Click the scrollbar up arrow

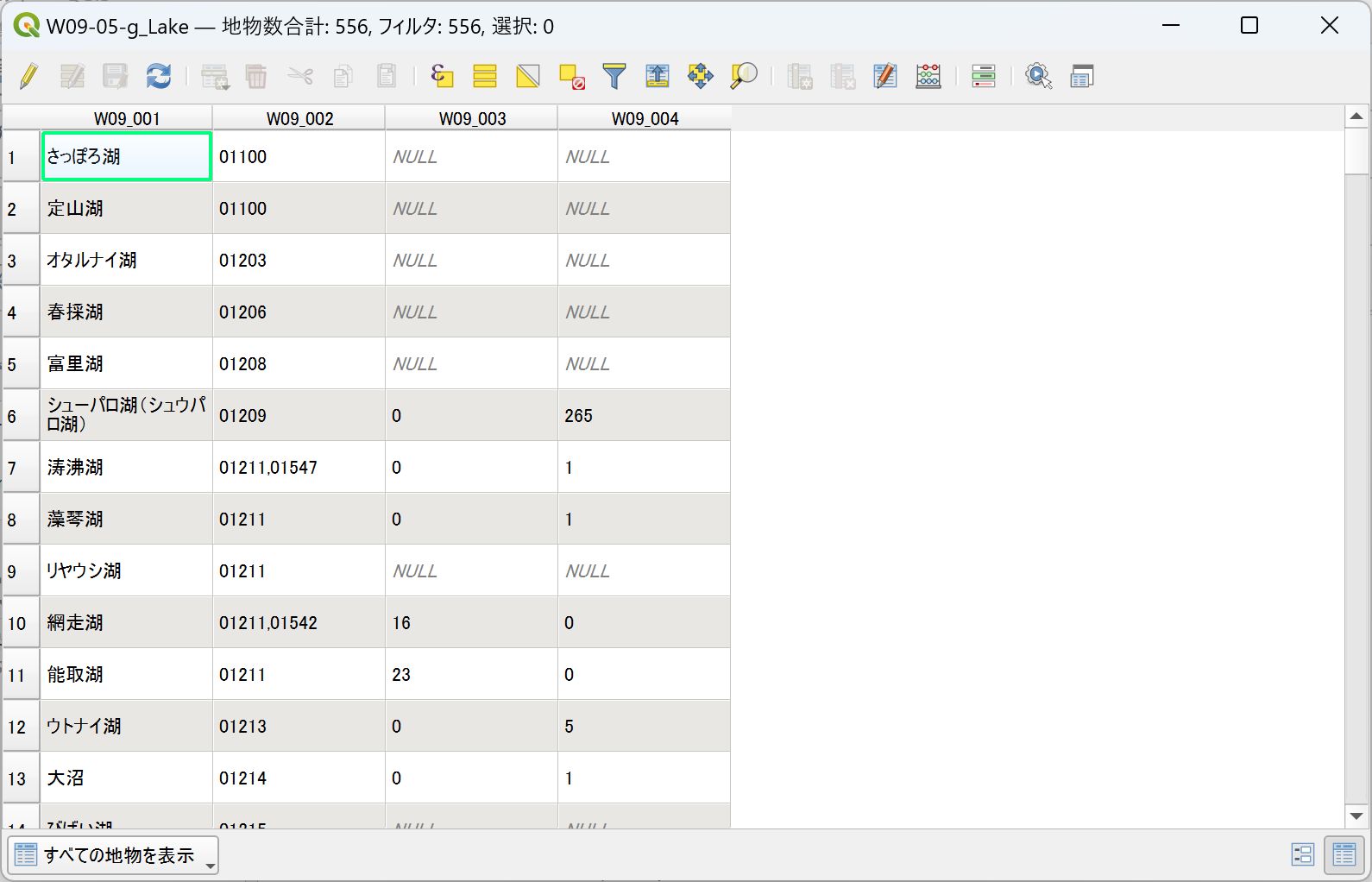click(1356, 117)
